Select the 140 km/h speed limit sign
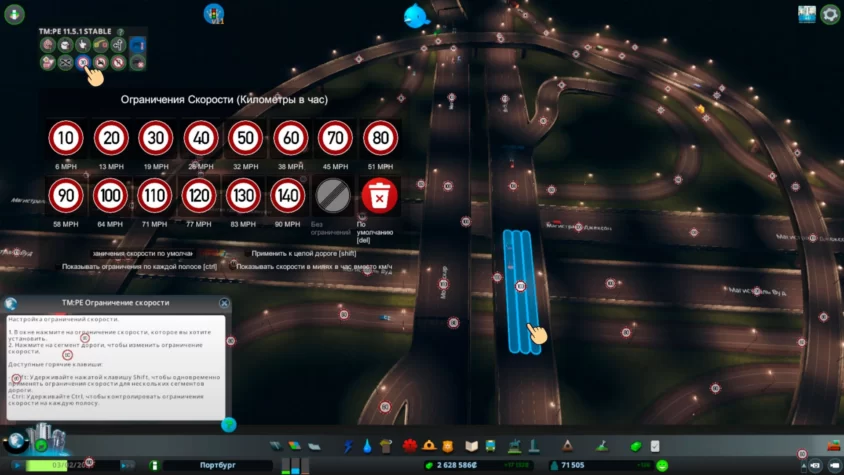The height and width of the screenshot is (475, 844). tap(287, 195)
